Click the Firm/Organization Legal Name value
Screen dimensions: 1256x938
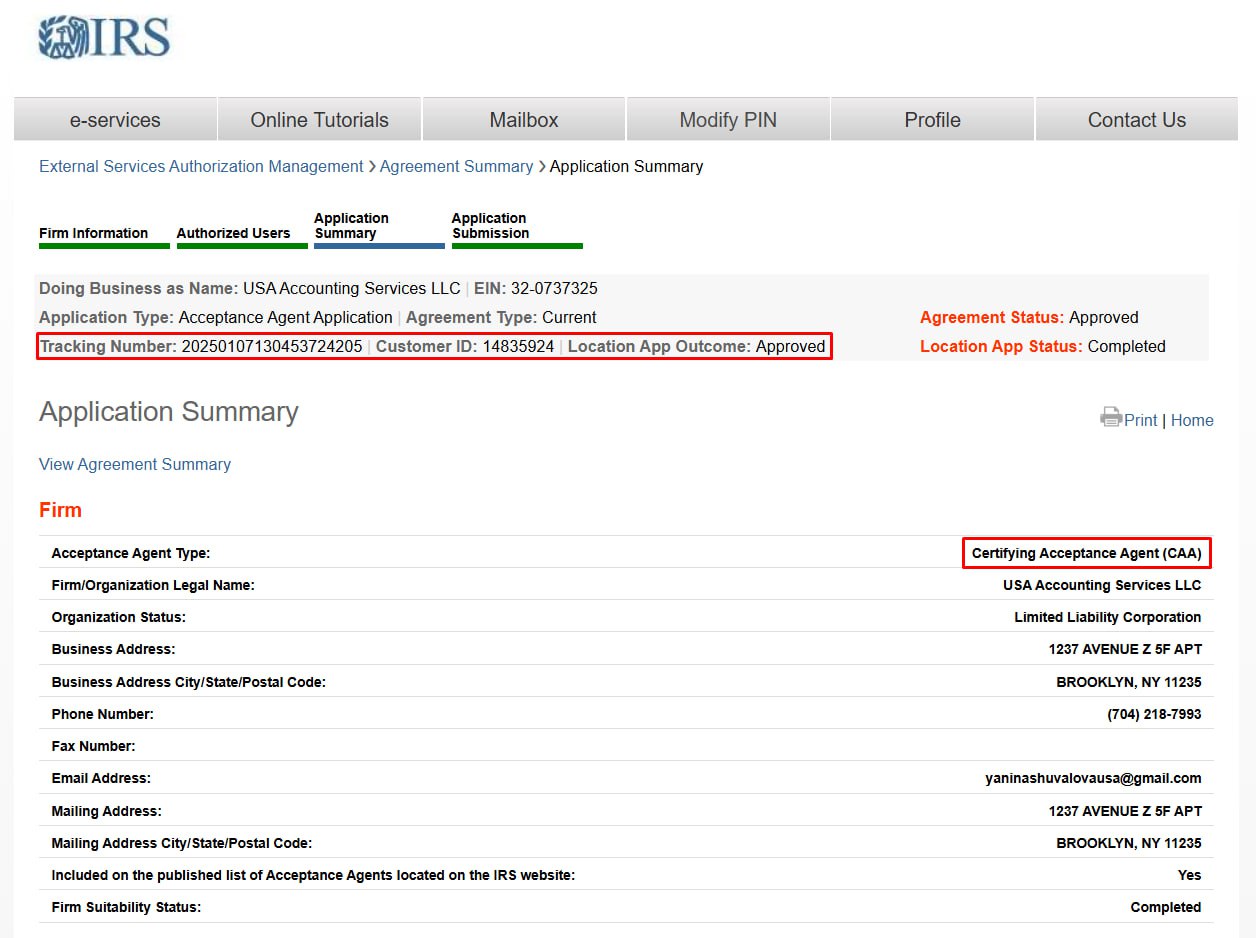tap(1102, 585)
